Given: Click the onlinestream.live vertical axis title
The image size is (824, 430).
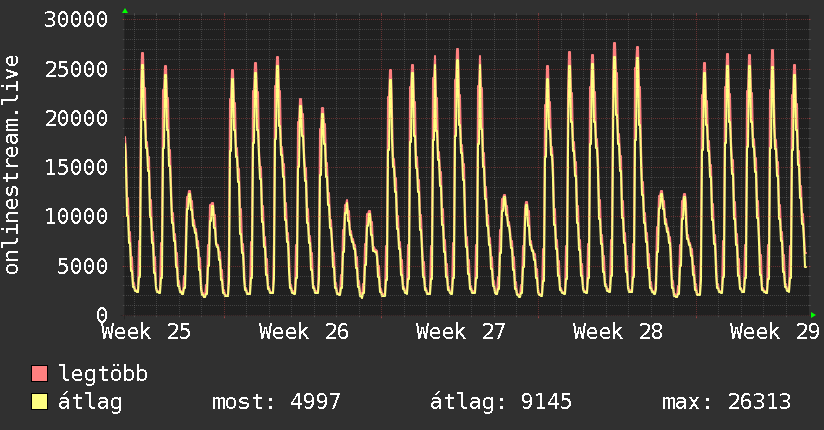Looking at the screenshot, I should (x=12, y=165).
